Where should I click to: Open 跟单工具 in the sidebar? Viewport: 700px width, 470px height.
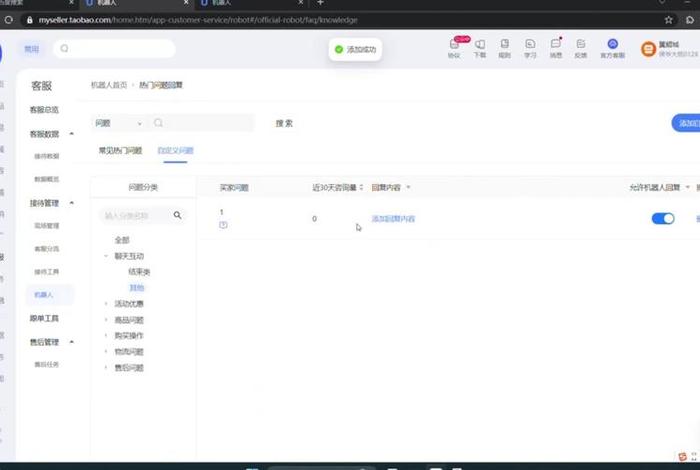point(44,318)
